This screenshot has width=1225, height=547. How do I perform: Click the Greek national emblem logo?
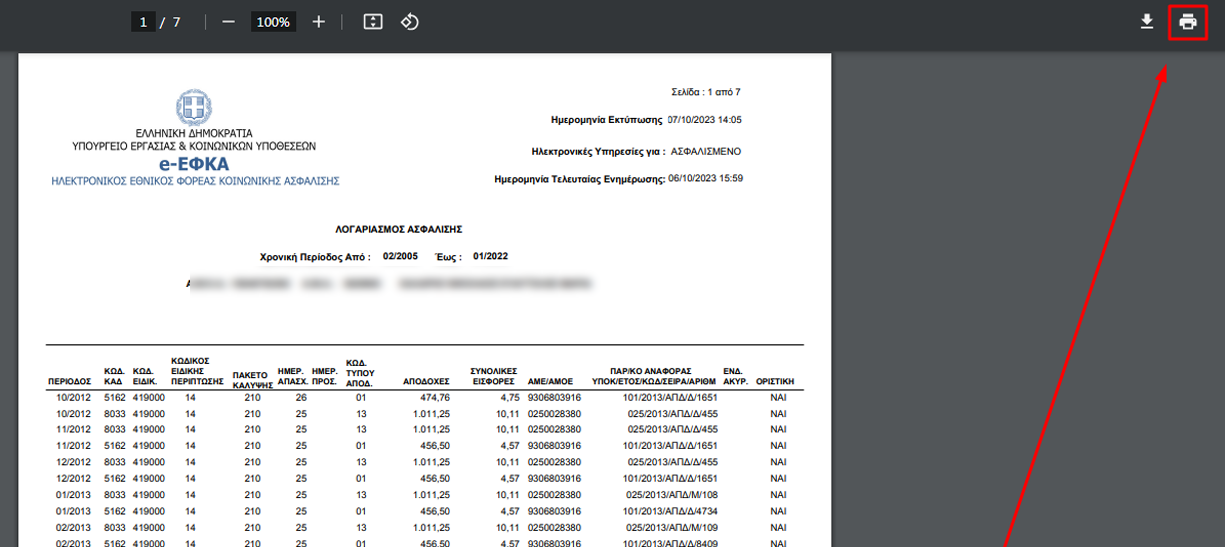(x=193, y=107)
